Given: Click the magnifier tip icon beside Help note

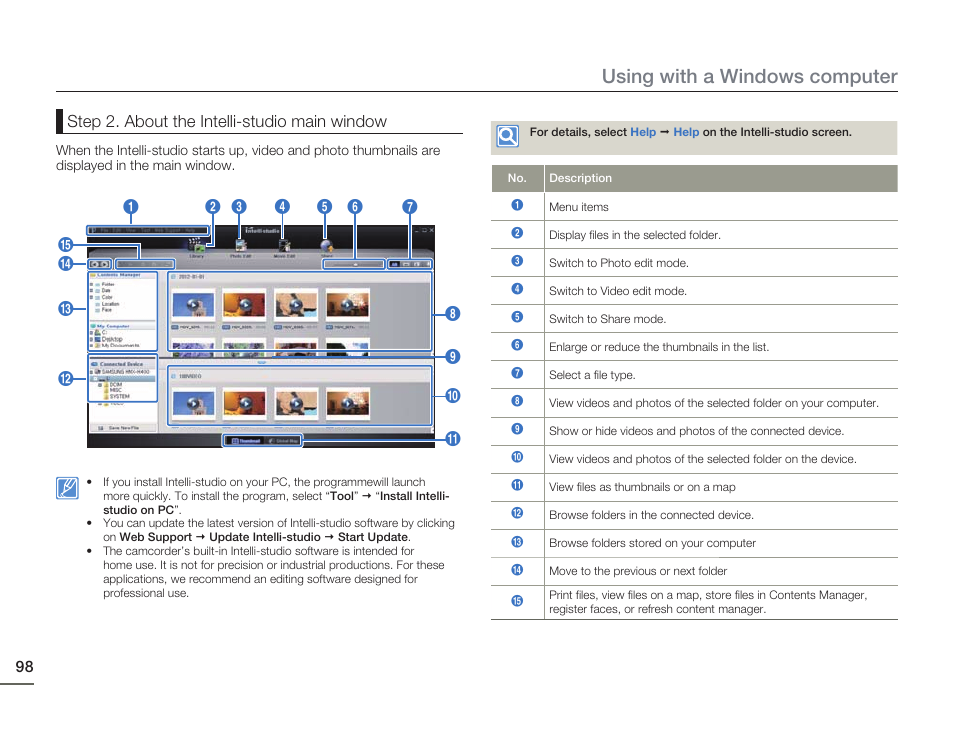Looking at the screenshot, I should click(x=507, y=136).
